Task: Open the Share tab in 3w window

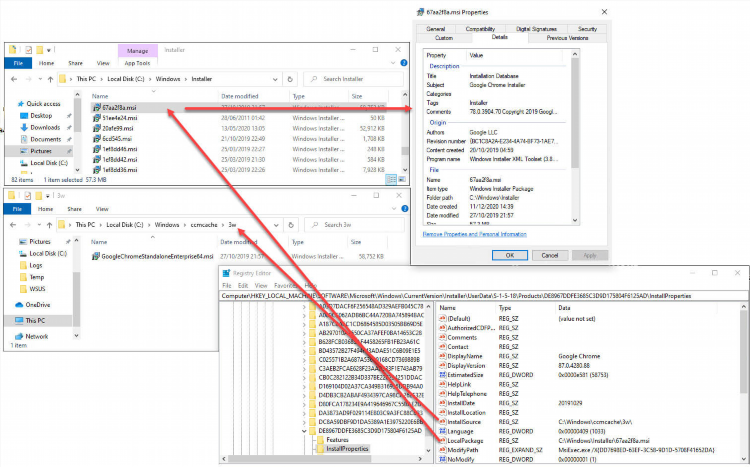Action: [75, 209]
